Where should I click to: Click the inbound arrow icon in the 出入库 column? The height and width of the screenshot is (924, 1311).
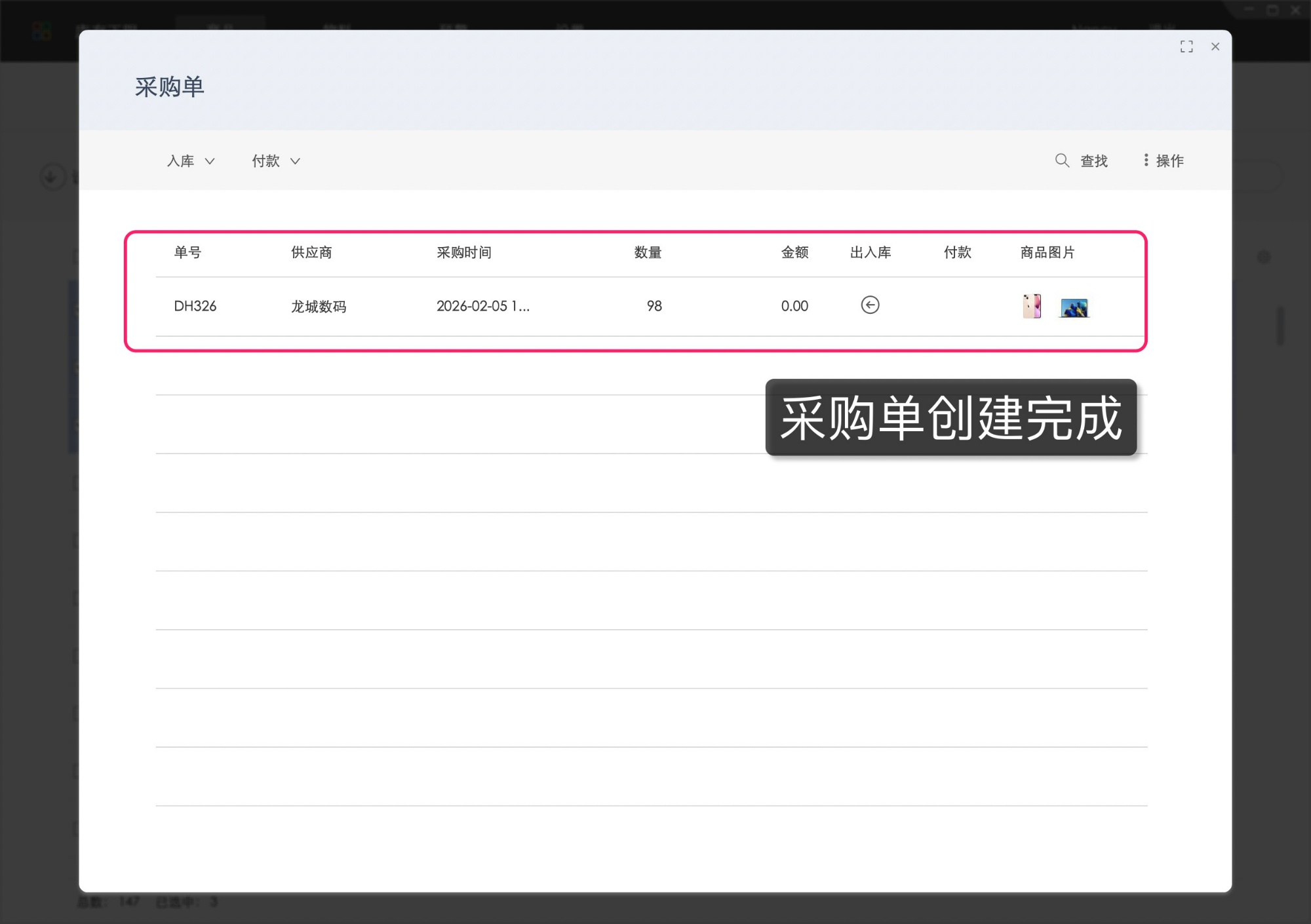871,305
